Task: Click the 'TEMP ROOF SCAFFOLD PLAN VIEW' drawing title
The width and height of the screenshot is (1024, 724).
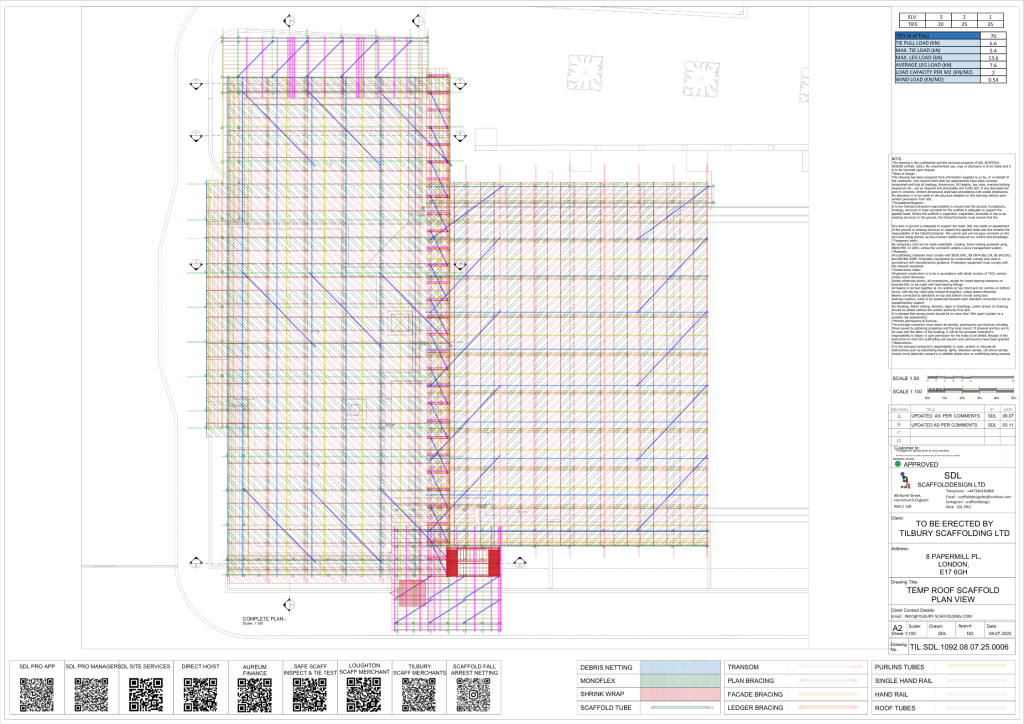Action: coord(952,595)
